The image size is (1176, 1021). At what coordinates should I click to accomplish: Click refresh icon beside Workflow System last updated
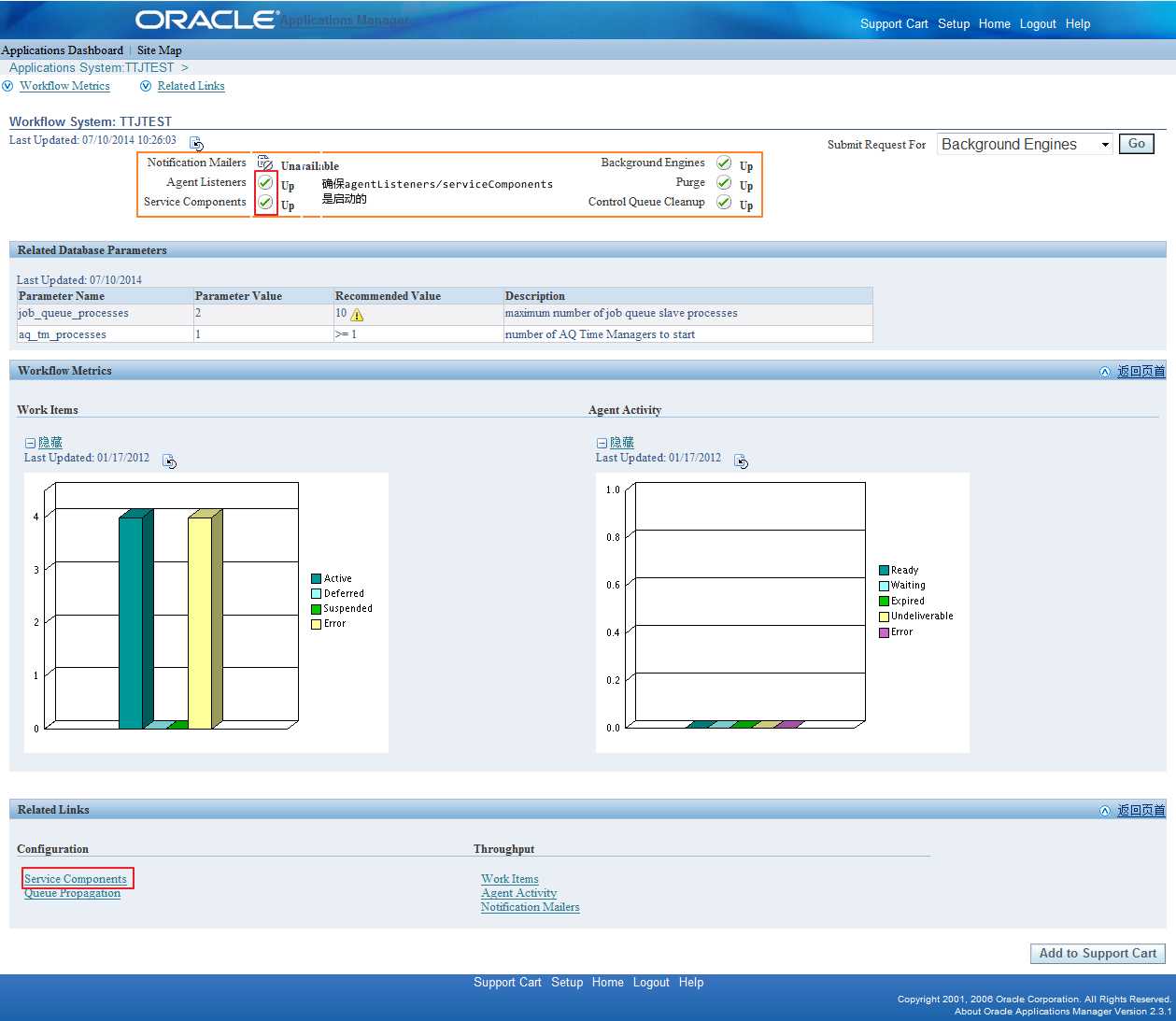pyautogui.click(x=196, y=144)
